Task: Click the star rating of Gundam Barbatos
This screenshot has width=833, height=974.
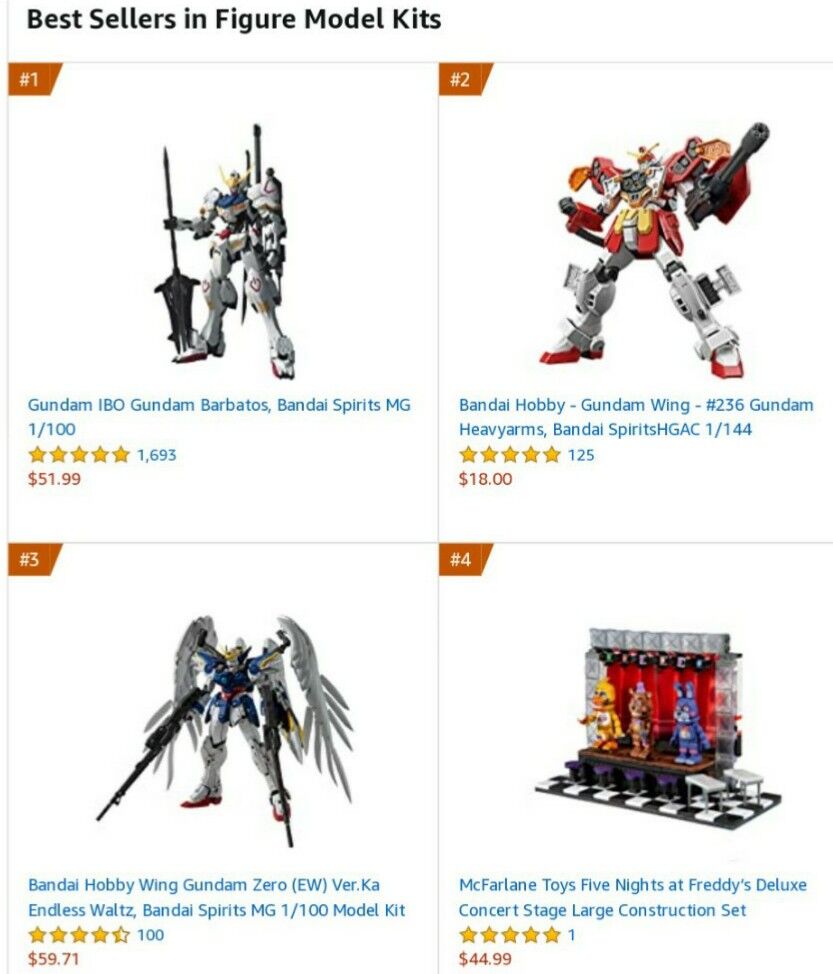Action: pyautogui.click(x=79, y=455)
